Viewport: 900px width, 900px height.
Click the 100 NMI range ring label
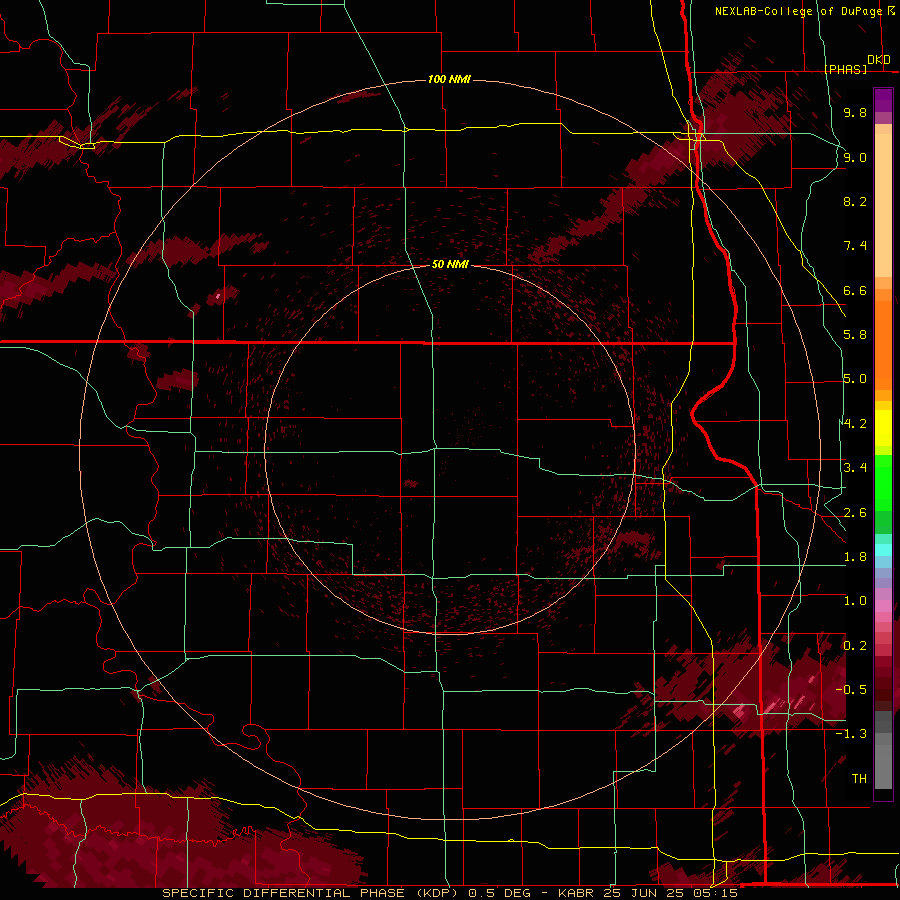449,79
